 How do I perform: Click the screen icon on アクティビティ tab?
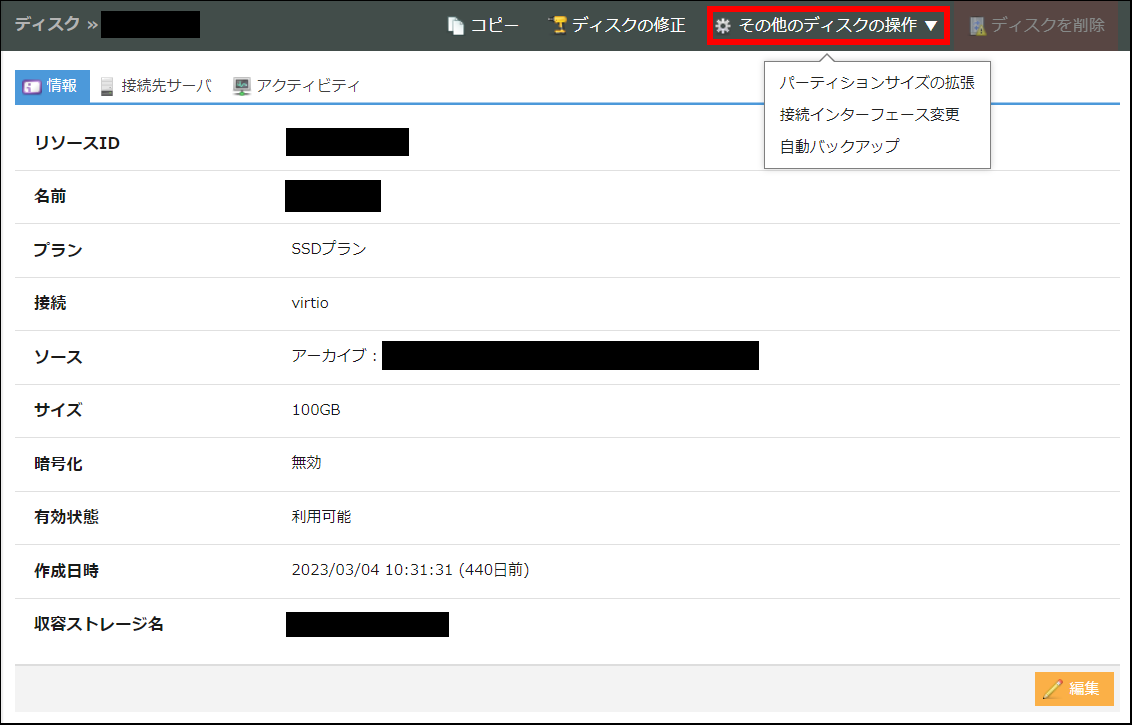(x=239, y=86)
